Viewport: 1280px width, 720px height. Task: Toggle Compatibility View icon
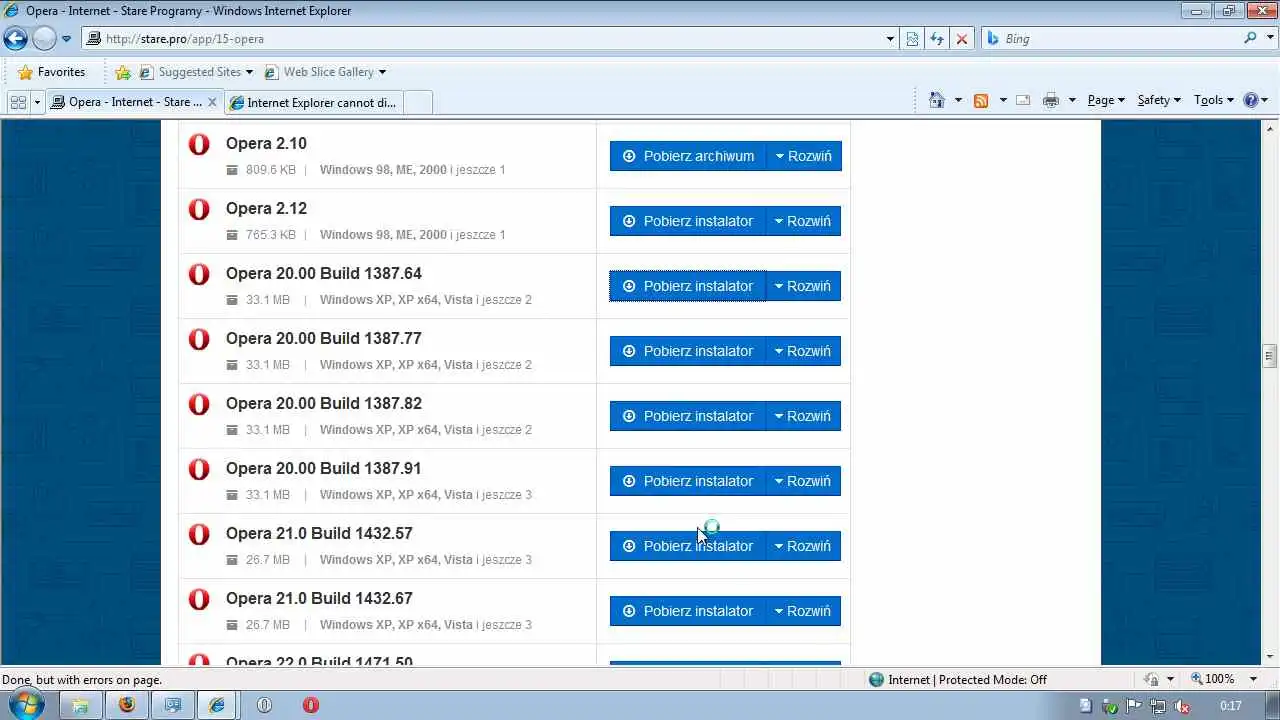[912, 39]
